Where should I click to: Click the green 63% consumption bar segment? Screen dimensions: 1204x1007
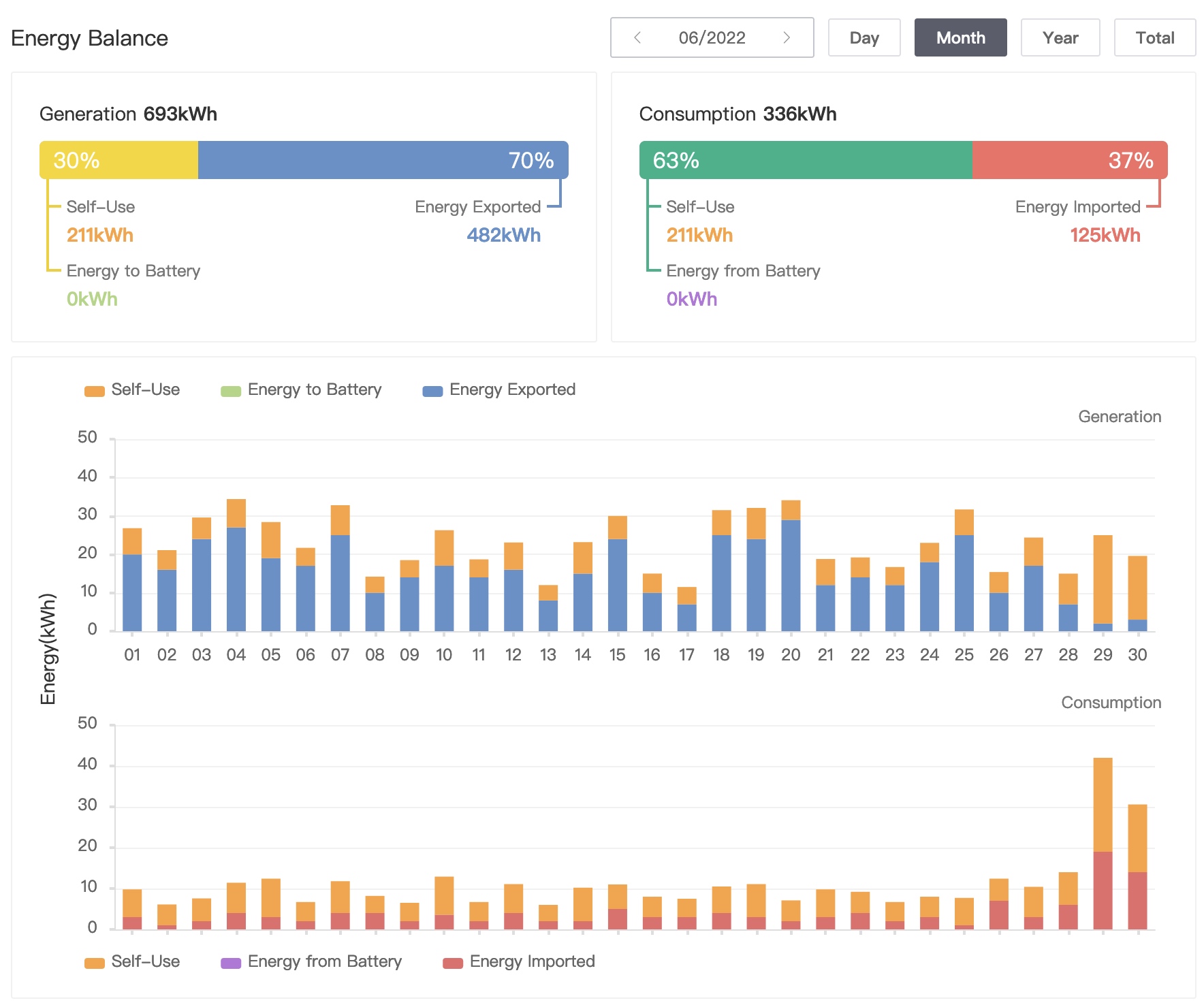coord(806,160)
